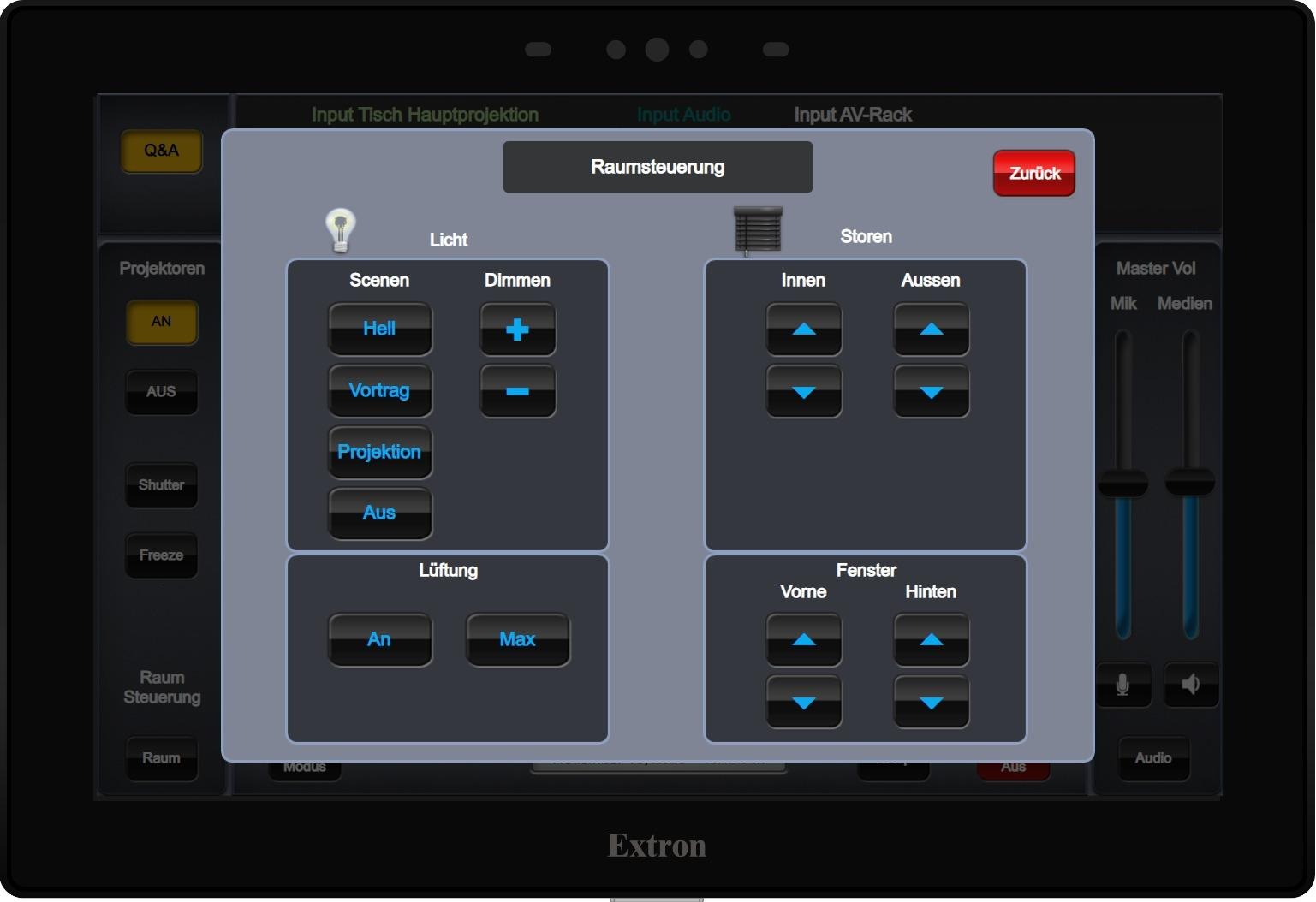Raise the Innen blinds with up arrow
The height and width of the screenshot is (902, 1316).
click(803, 329)
